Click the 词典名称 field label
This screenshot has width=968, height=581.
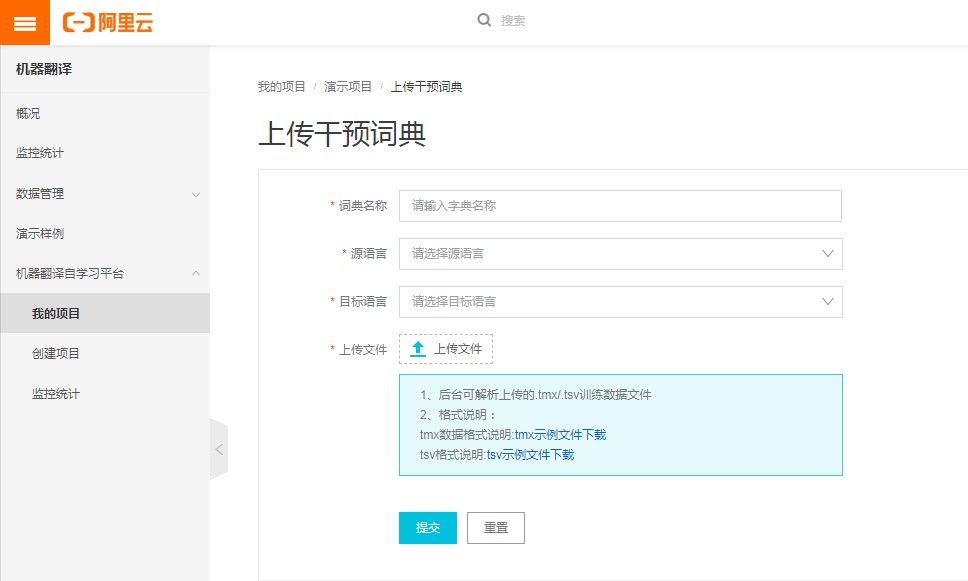click(363, 206)
